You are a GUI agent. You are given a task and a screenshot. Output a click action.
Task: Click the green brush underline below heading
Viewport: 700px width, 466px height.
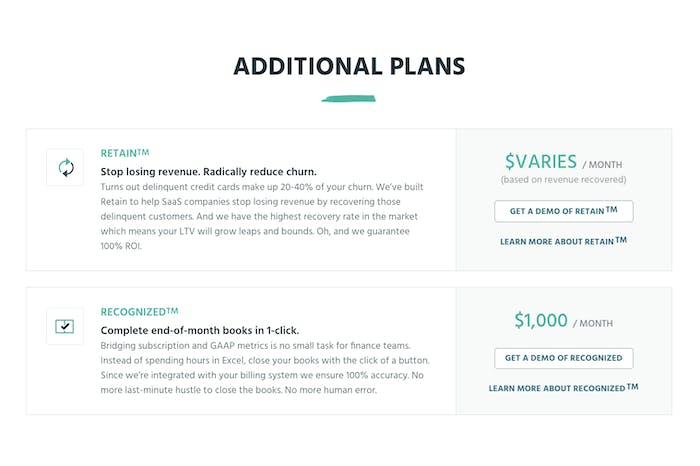coord(348,99)
